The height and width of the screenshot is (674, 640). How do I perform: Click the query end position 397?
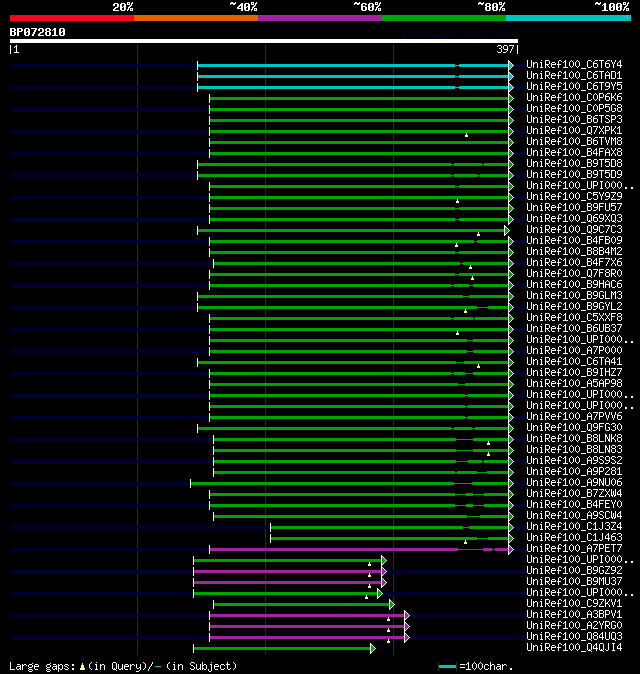[505, 49]
